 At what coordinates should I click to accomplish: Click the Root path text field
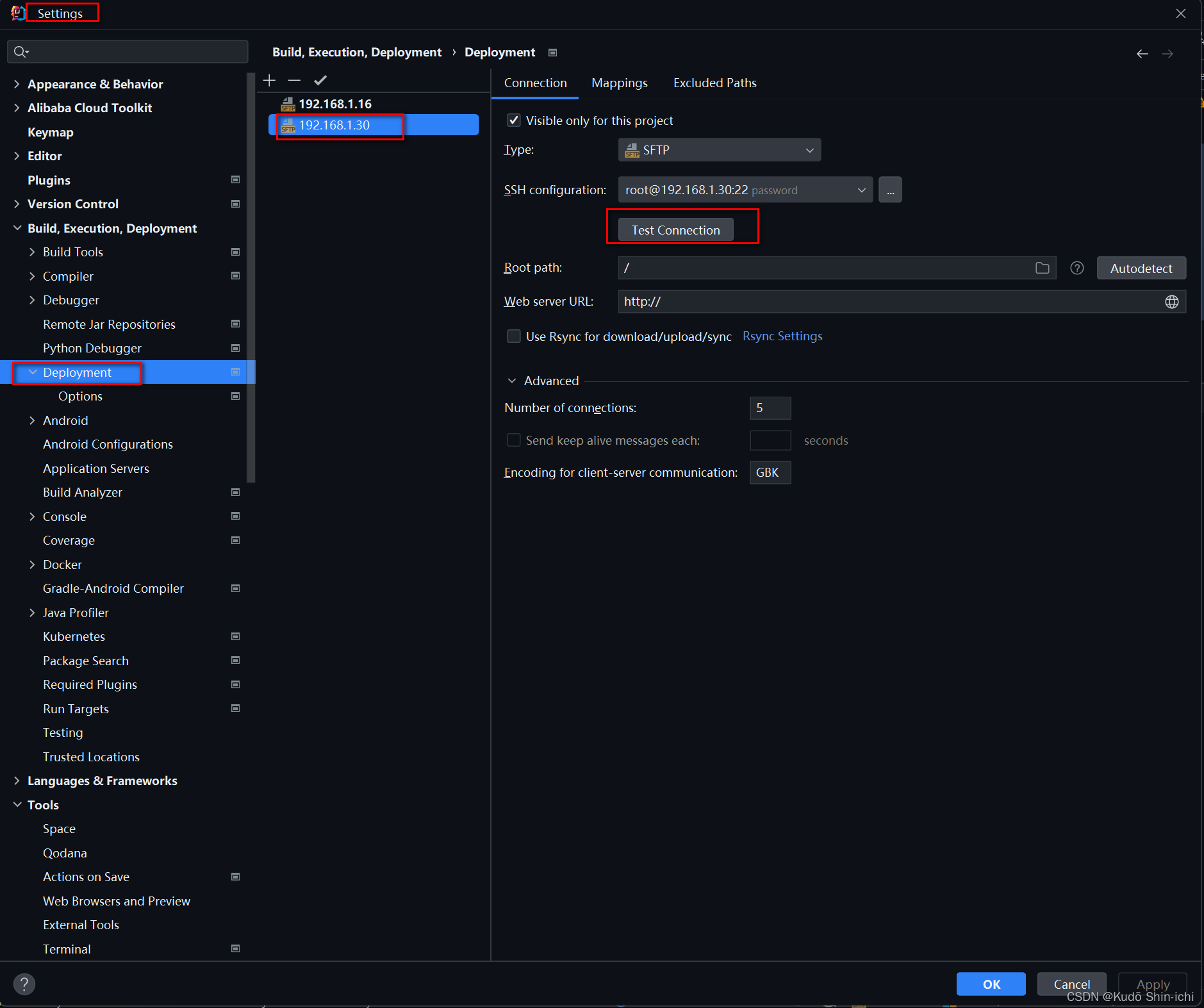(837, 268)
